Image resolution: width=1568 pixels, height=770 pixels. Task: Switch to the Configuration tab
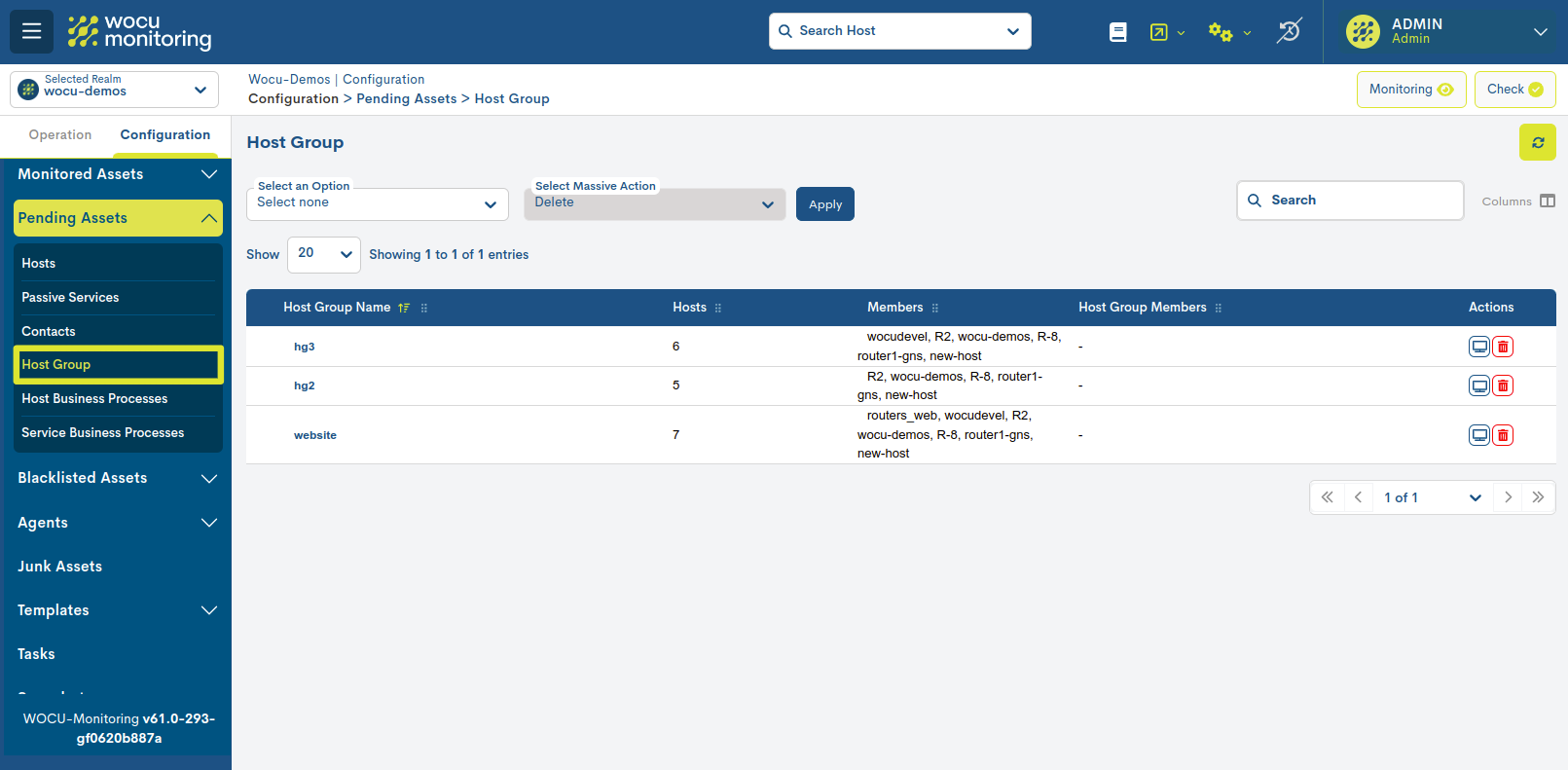[165, 135]
